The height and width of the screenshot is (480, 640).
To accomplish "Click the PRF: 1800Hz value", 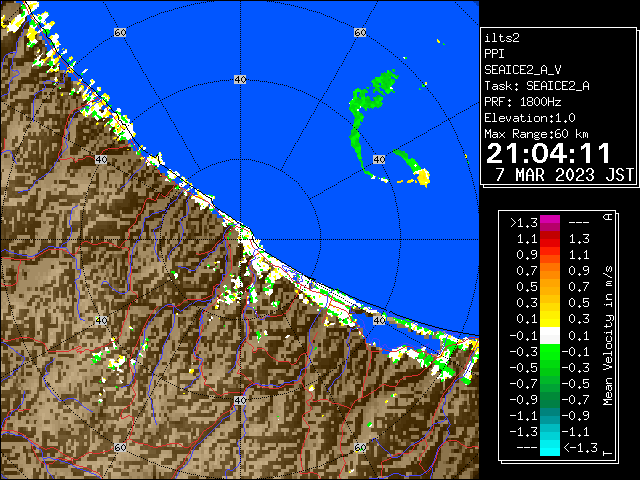I will (x=523, y=102).
